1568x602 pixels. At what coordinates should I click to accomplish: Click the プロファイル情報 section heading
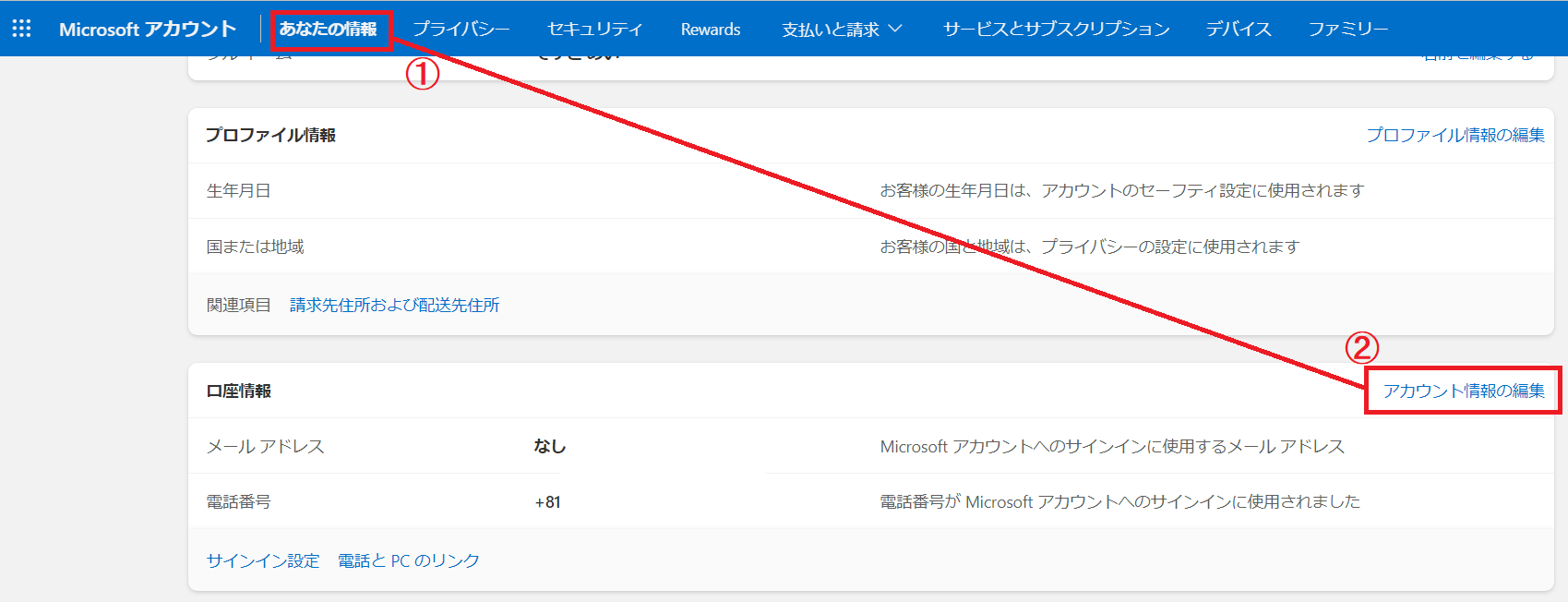click(x=270, y=135)
